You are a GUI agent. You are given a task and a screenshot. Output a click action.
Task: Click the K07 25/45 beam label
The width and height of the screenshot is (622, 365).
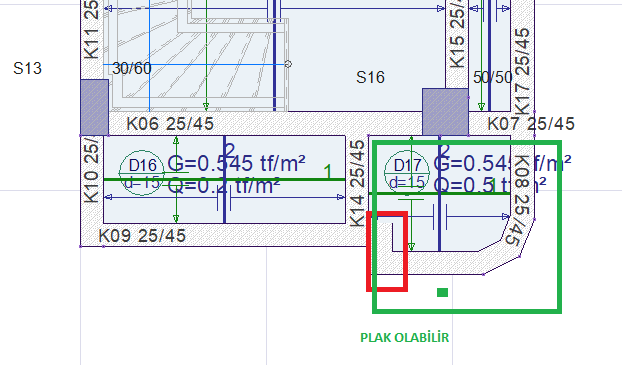[531, 124]
